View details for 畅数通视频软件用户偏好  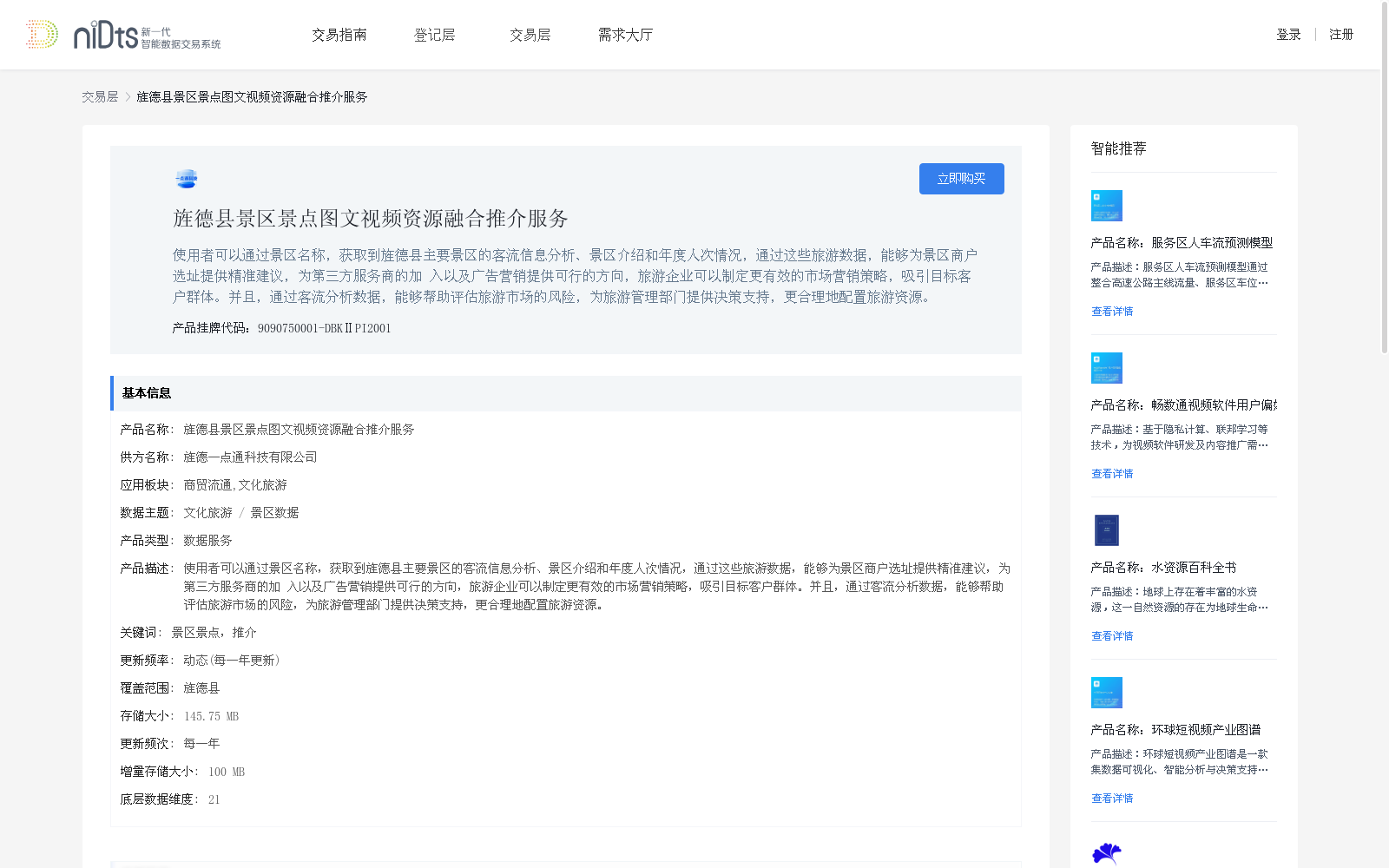1112,474
